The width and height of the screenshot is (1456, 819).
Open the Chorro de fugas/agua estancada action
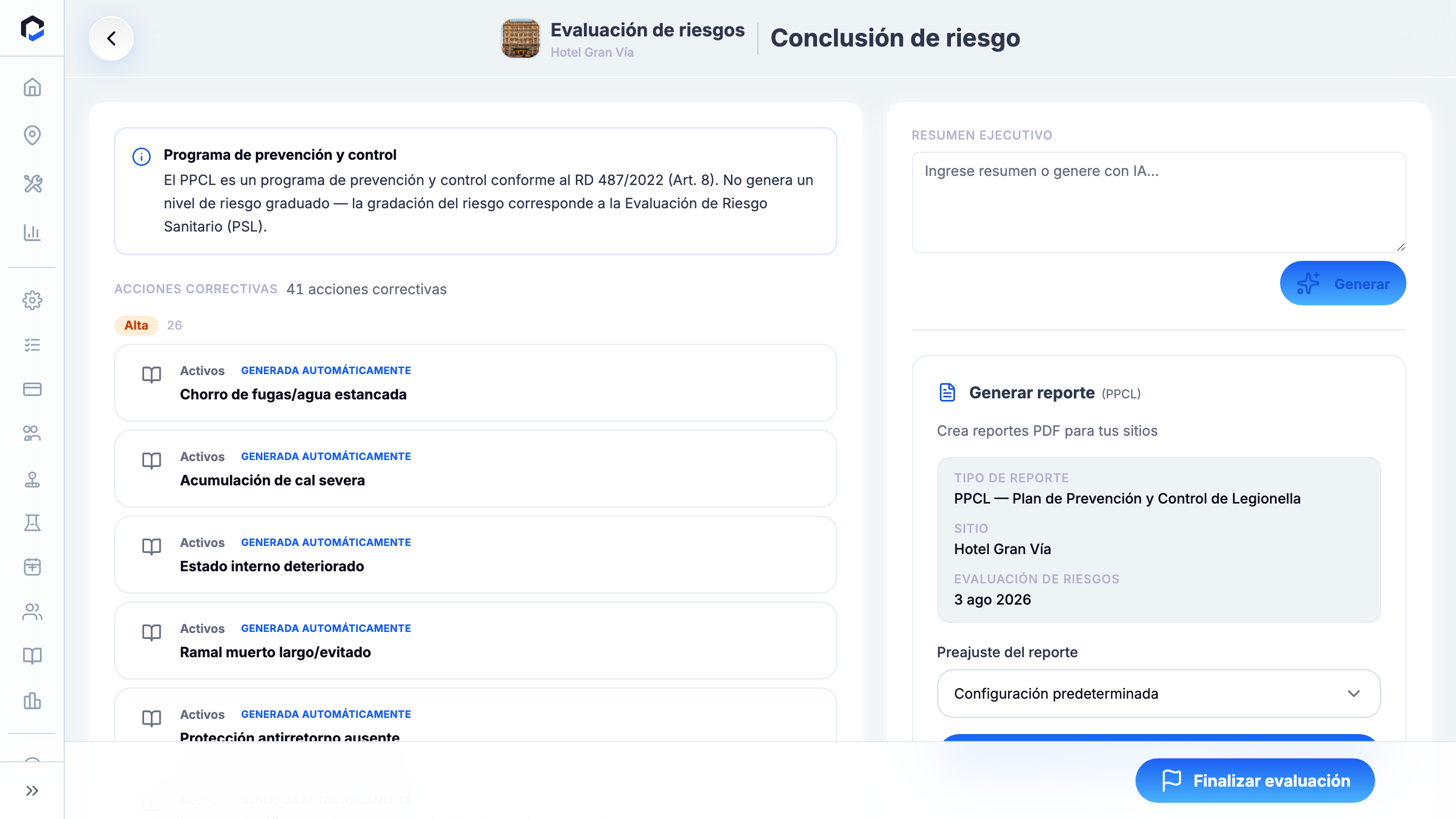[x=475, y=383]
